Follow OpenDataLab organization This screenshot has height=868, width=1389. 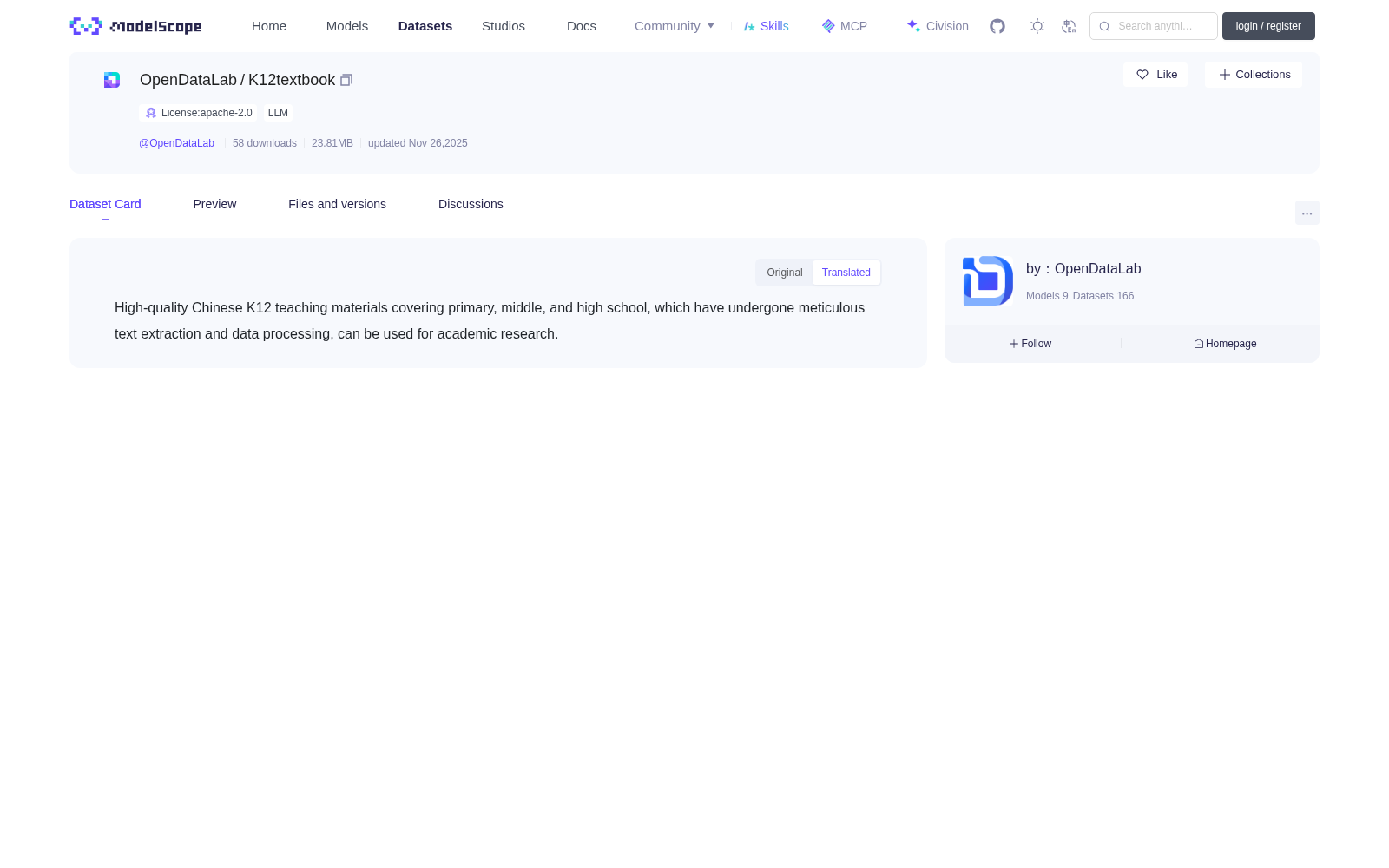[1030, 344]
